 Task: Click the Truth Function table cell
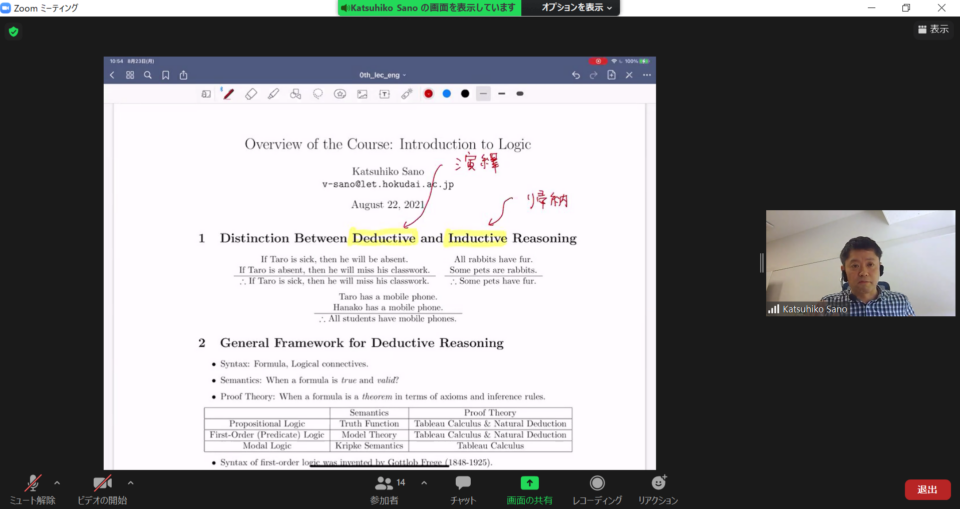coord(369,423)
